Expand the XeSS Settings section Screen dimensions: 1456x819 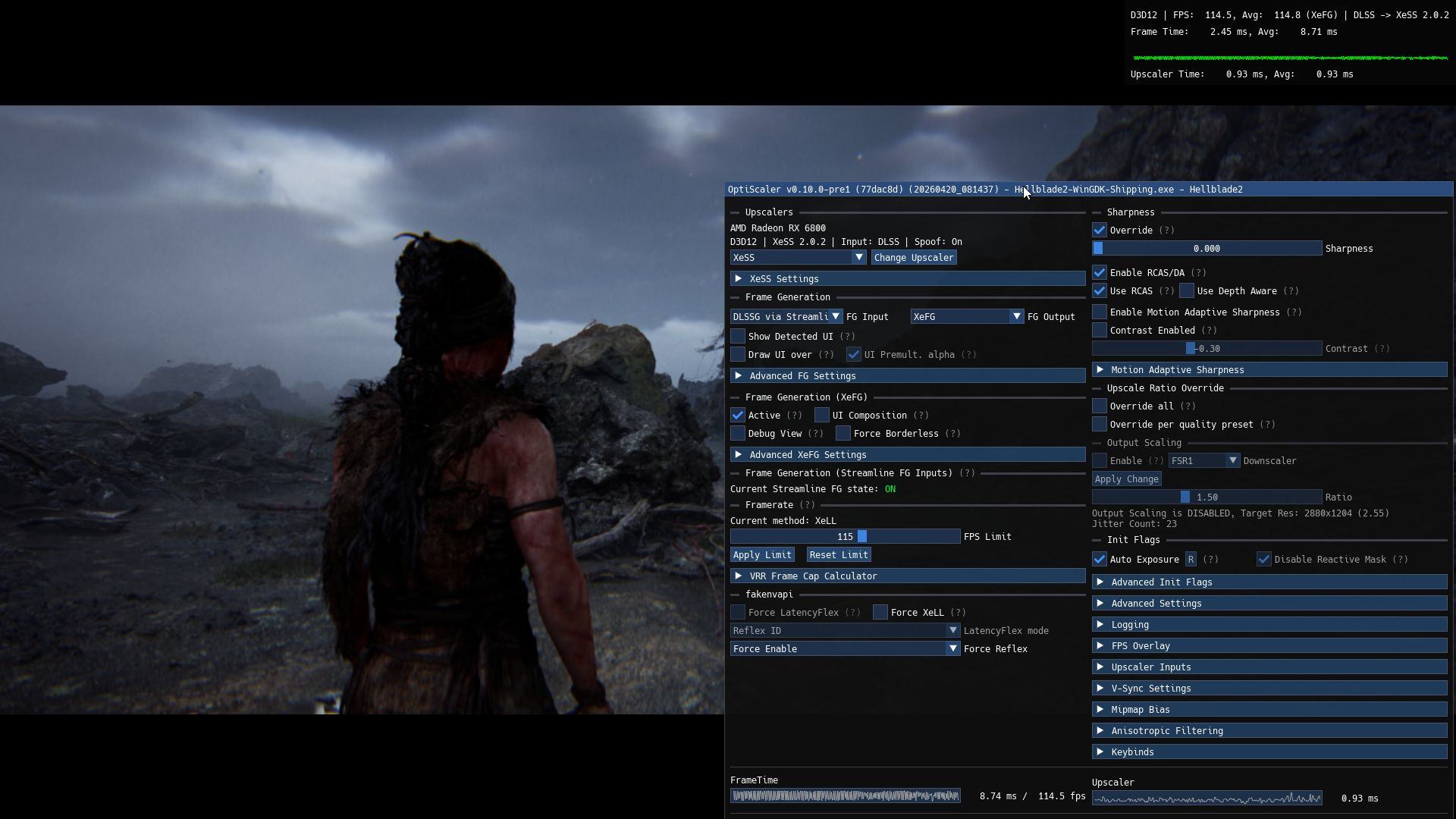tap(908, 279)
